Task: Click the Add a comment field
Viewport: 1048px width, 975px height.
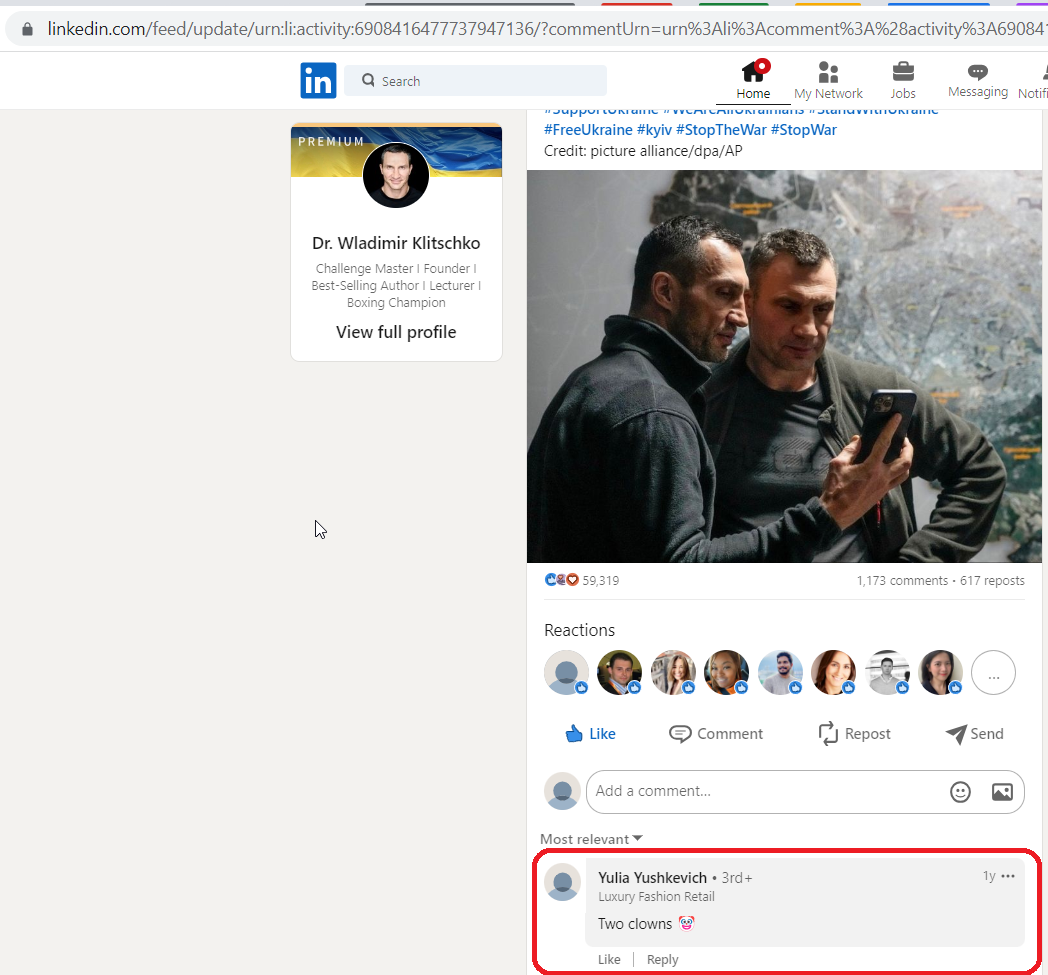Action: tap(805, 792)
